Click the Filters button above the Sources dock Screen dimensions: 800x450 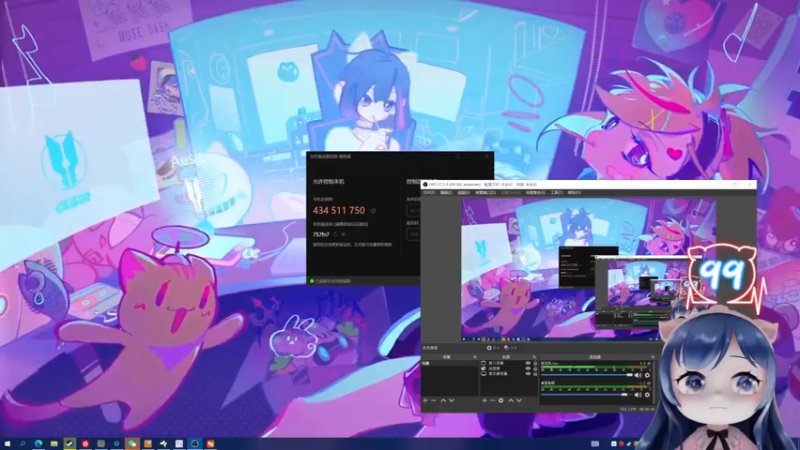pos(511,348)
